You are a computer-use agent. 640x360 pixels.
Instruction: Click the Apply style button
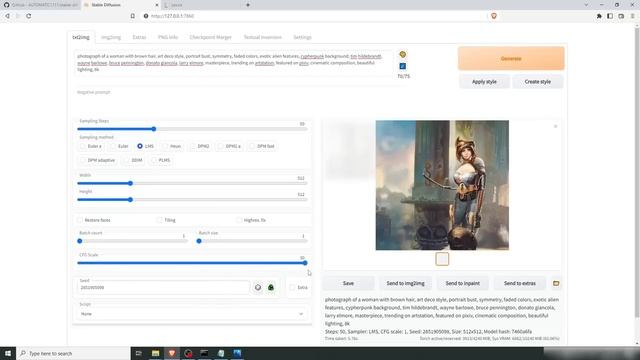click(484, 82)
